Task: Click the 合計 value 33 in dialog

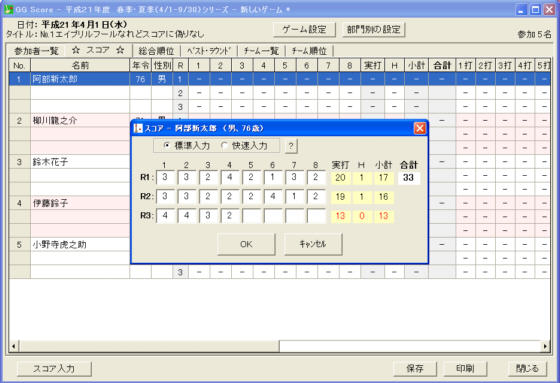Action: 409,178
